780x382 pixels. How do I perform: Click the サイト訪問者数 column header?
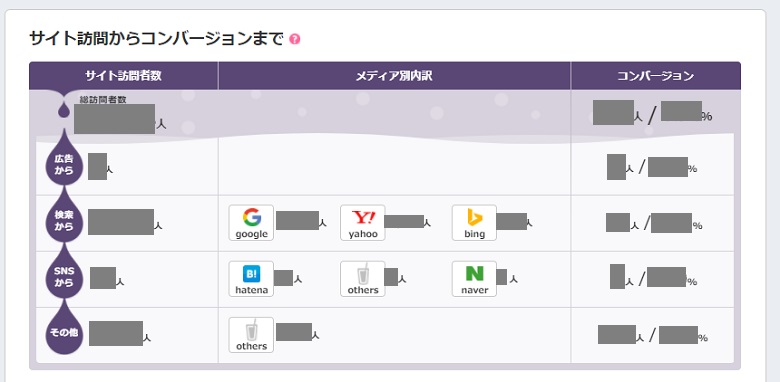[123, 76]
